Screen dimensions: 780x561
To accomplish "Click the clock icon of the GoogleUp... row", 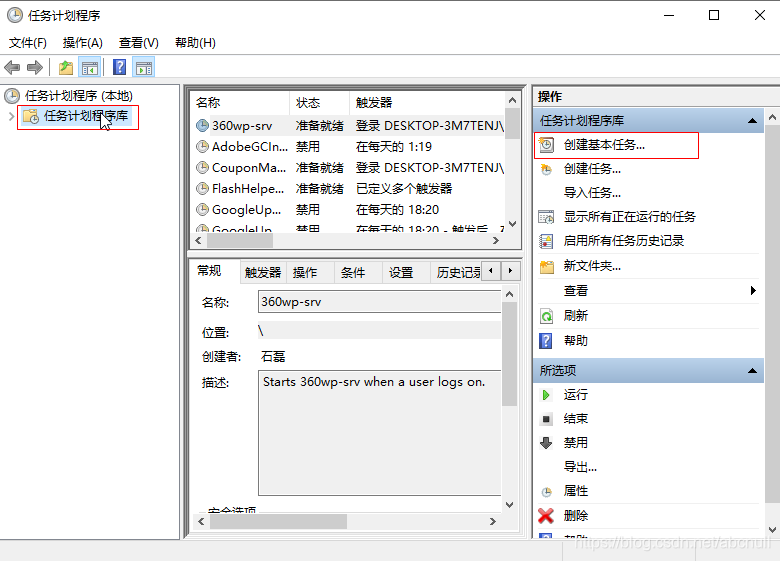I will coord(202,209).
